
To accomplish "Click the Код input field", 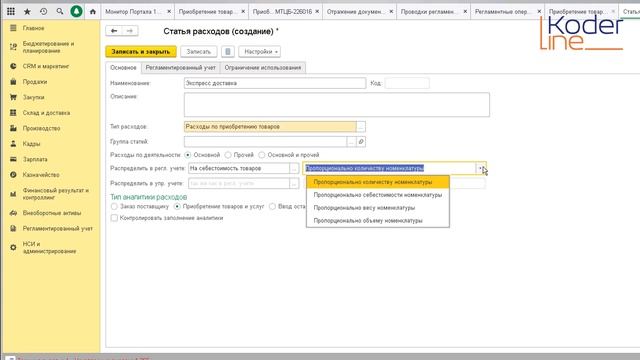I will coord(407,83).
